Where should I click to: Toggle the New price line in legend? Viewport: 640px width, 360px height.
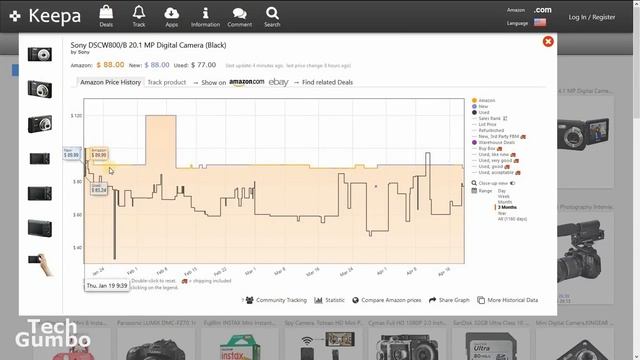[x=480, y=106]
